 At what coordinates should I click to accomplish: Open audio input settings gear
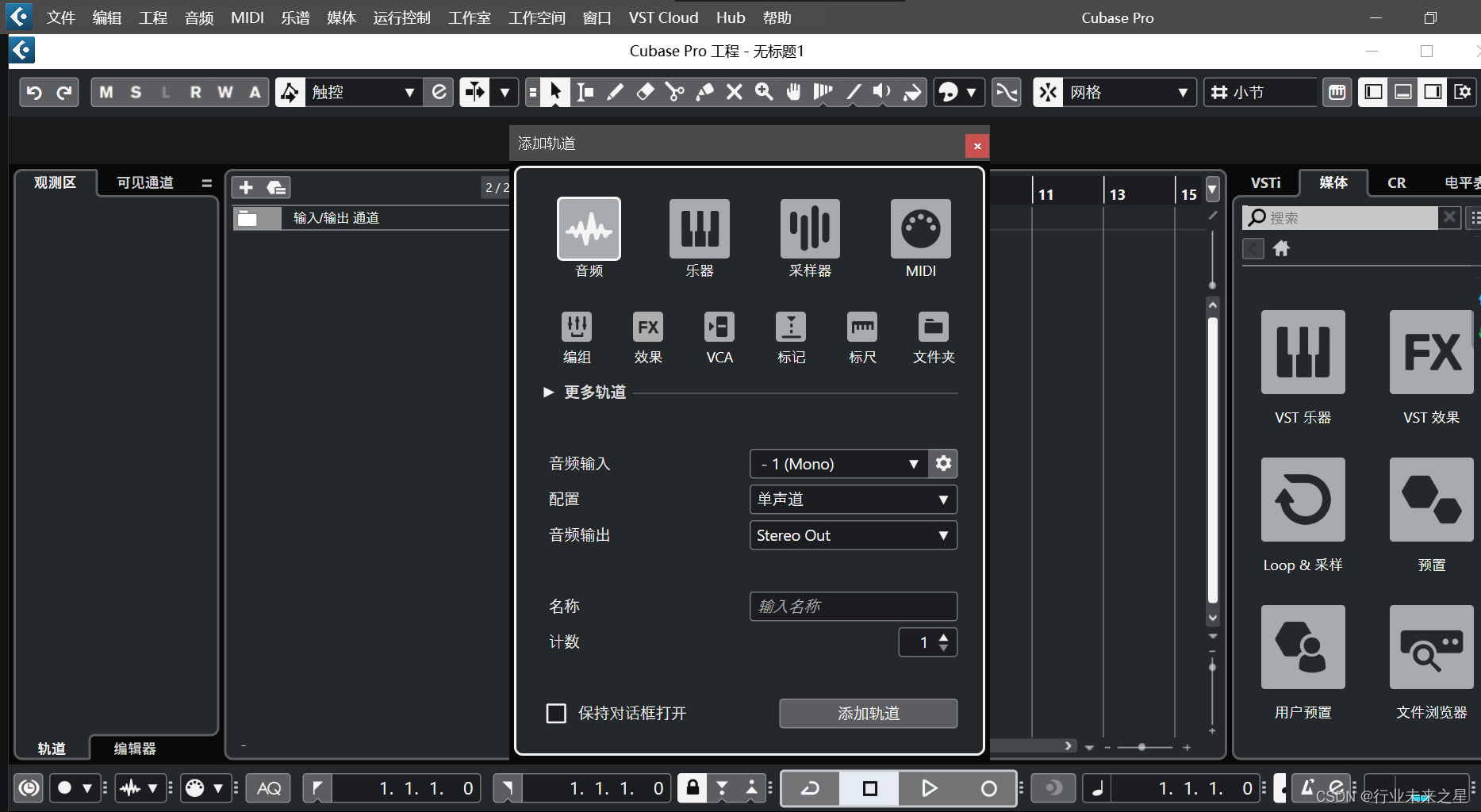point(943,464)
